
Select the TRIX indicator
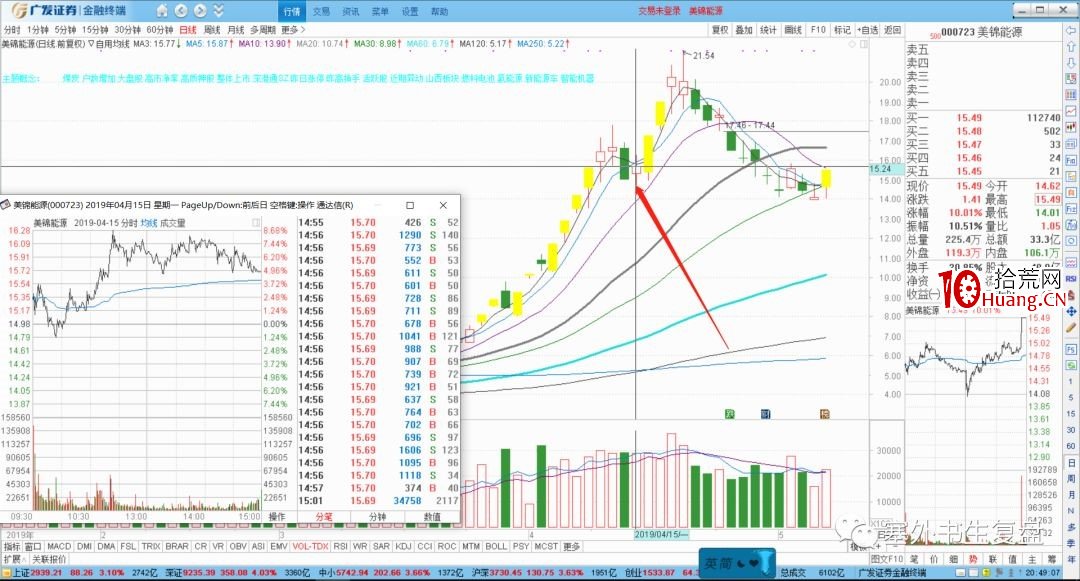coord(151,547)
